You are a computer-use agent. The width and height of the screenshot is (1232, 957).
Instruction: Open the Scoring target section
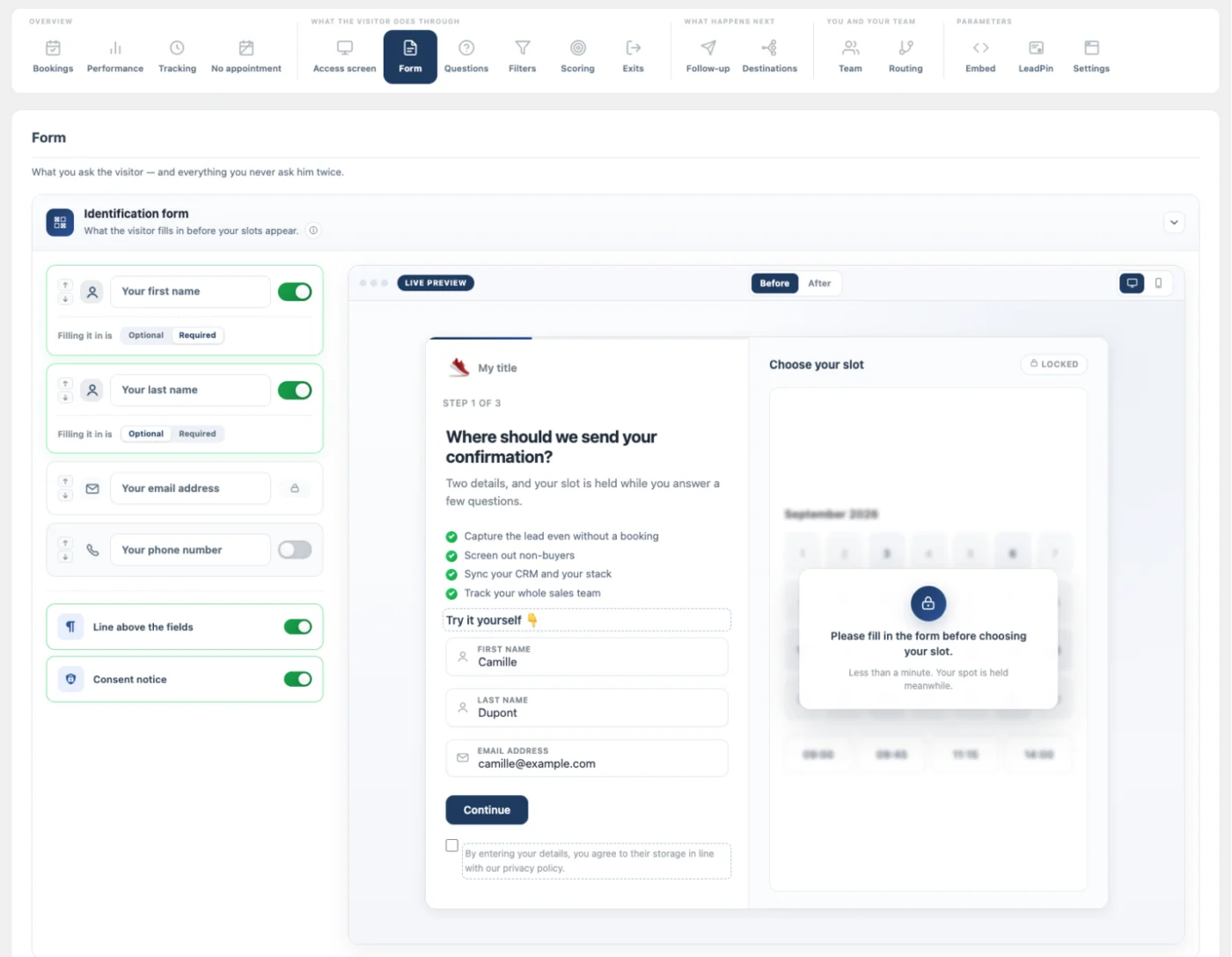tap(578, 56)
